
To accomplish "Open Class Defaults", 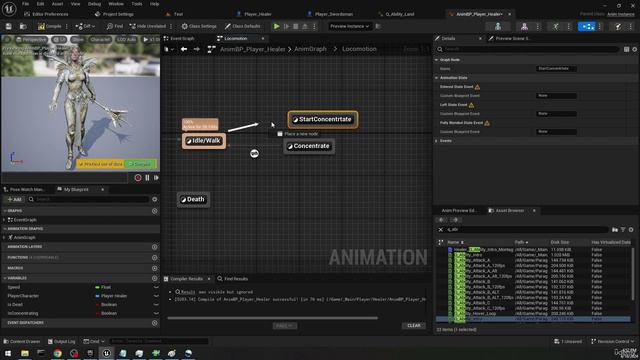I will point(242,26).
